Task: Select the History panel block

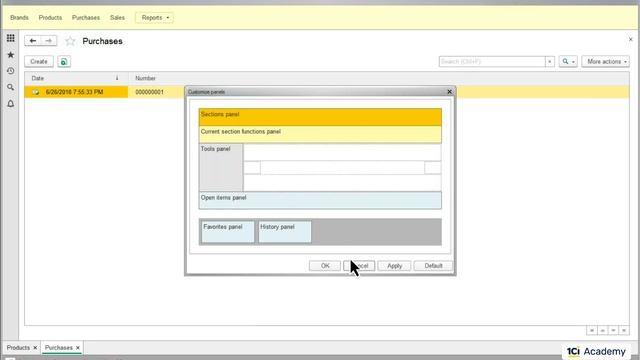Action: [284, 232]
